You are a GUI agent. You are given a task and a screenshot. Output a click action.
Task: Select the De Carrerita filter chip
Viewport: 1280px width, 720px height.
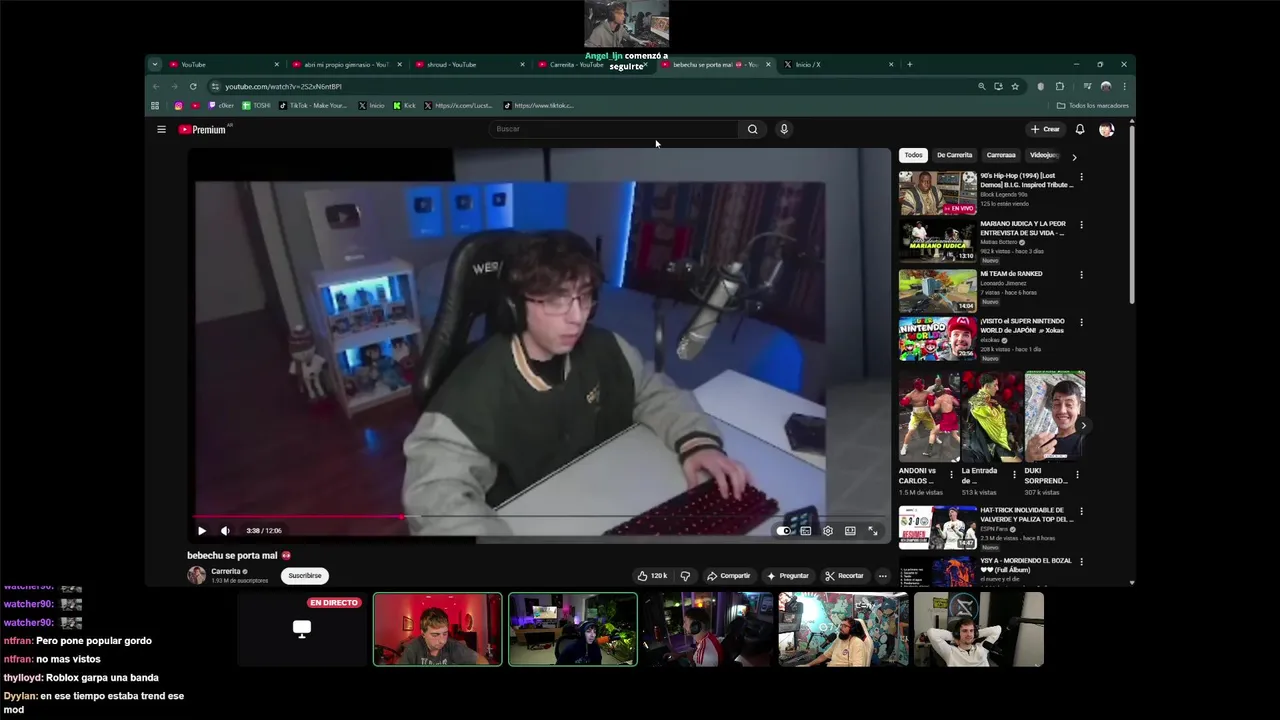tap(954, 155)
